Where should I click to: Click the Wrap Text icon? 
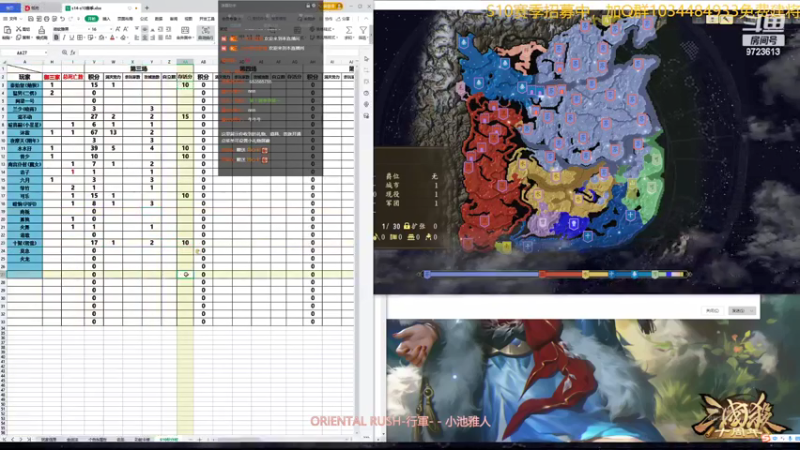click(205, 31)
